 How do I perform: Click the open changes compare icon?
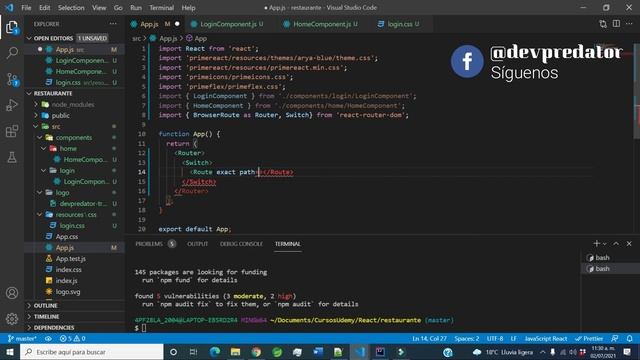pos(603,24)
